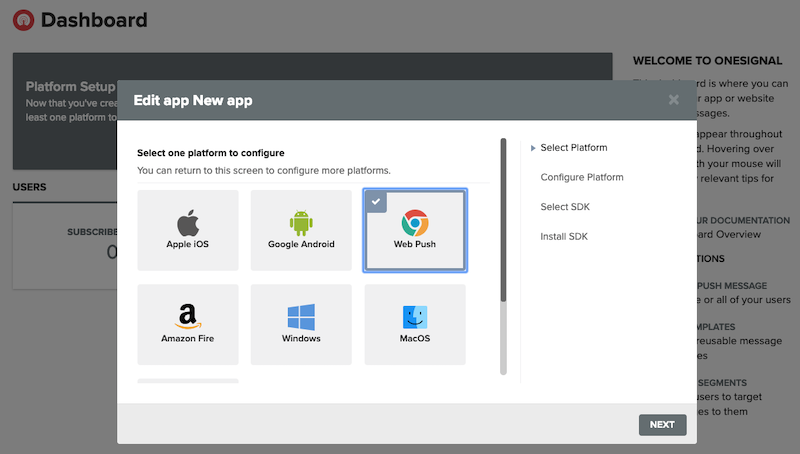Click the Select Platform arrow indicator

click(533, 148)
